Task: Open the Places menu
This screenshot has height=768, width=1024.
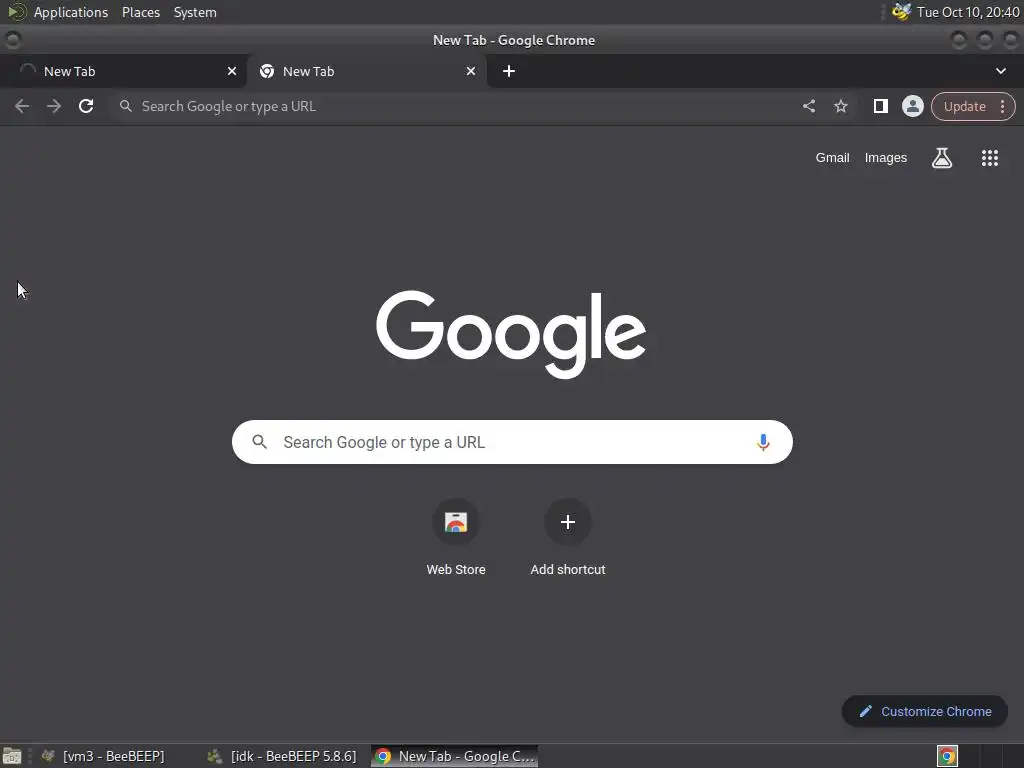Action: click(x=141, y=12)
